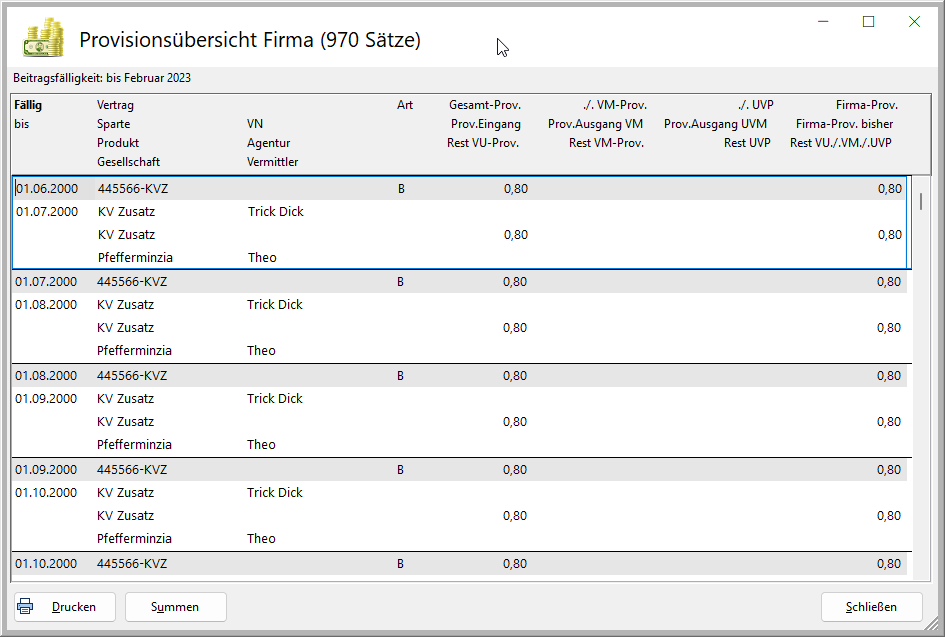Select the record with Fällig date 01.06.2000

click(46, 189)
